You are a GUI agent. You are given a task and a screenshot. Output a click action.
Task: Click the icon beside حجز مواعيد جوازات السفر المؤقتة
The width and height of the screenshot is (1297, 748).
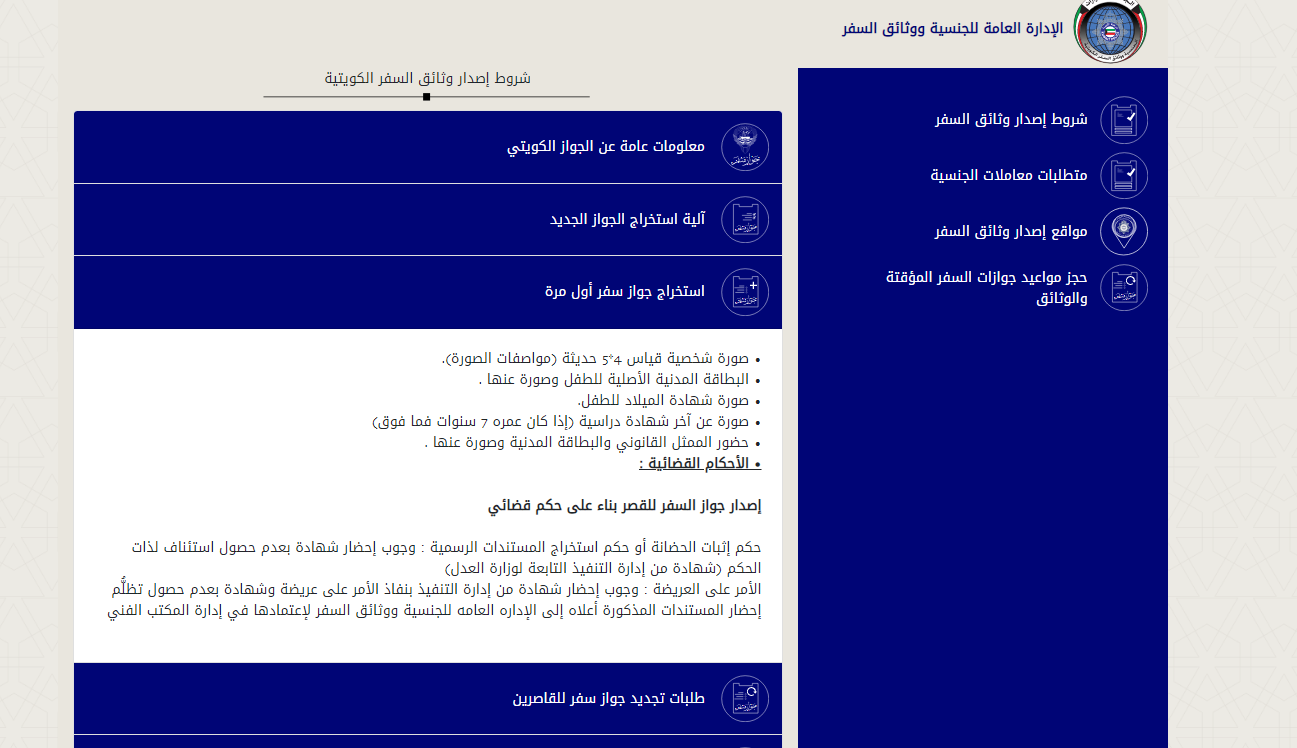click(1123, 288)
